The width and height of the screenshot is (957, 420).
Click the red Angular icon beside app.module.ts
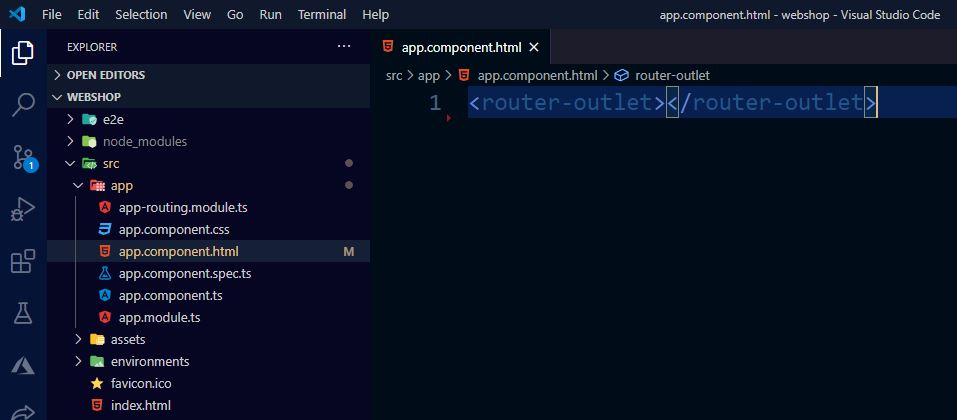click(x=105, y=317)
